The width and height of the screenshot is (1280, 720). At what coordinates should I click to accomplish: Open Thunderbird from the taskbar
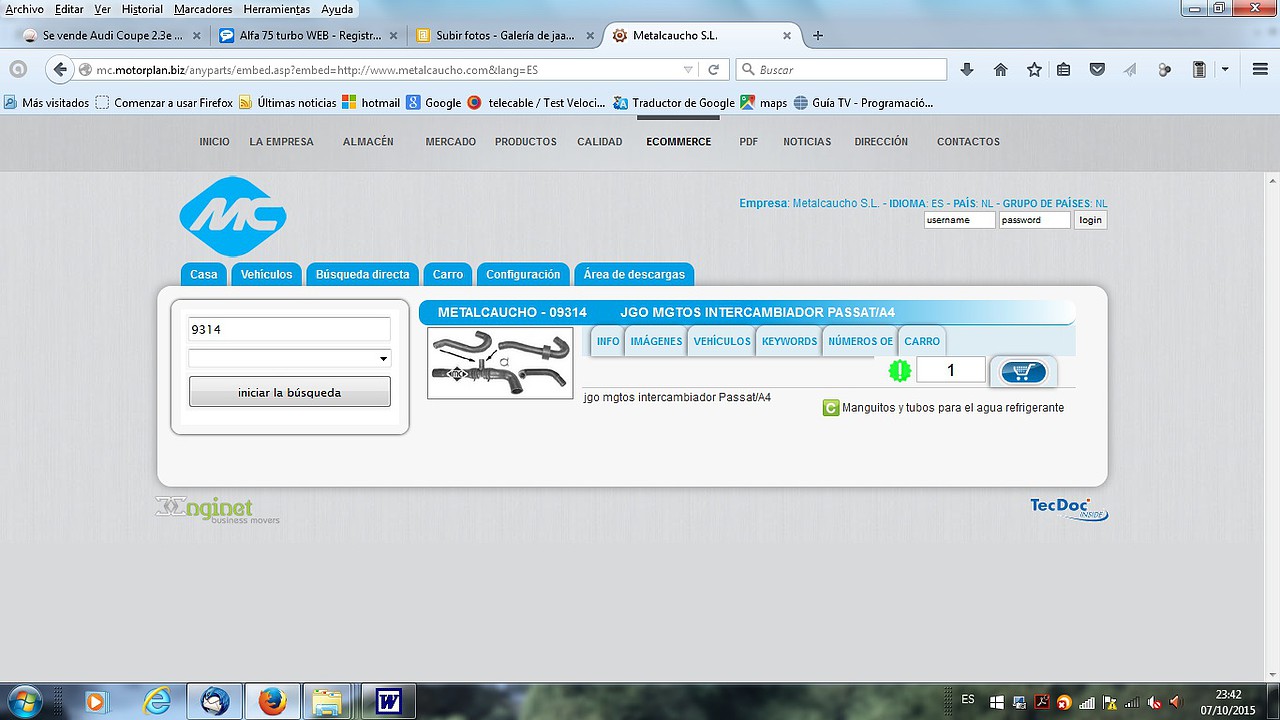point(215,701)
